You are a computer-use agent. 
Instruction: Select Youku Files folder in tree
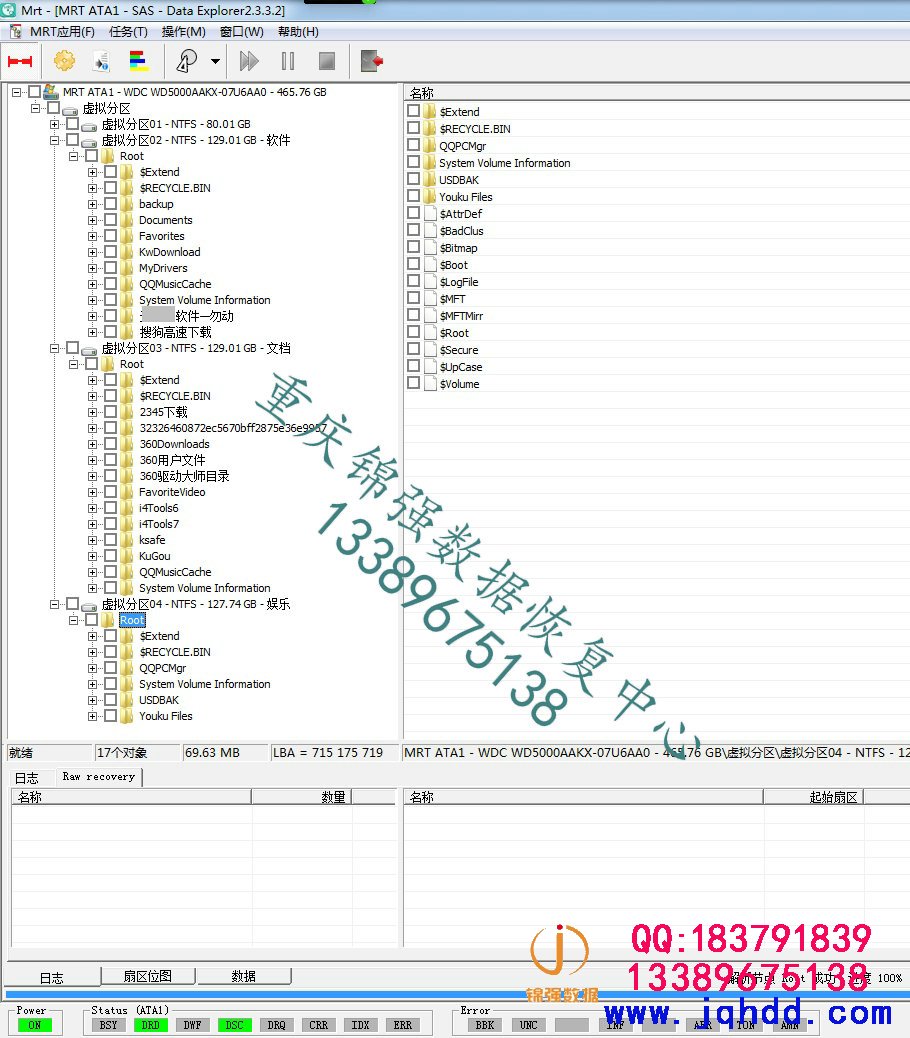click(x=165, y=716)
